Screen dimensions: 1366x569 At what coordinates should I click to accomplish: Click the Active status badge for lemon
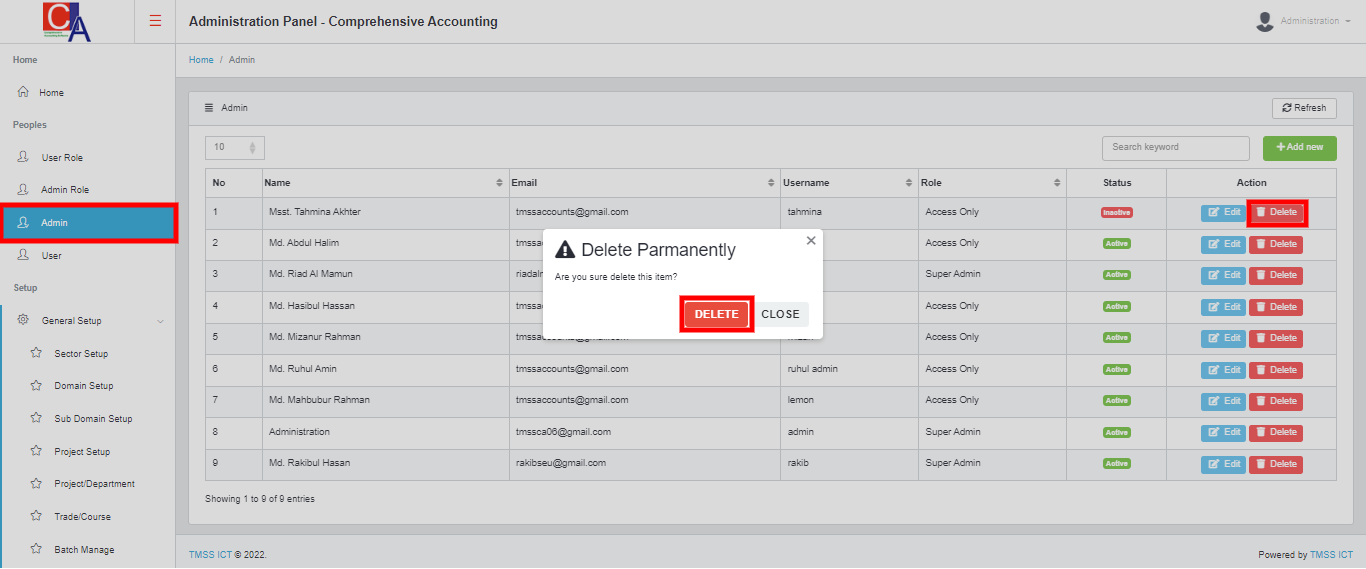1116,401
